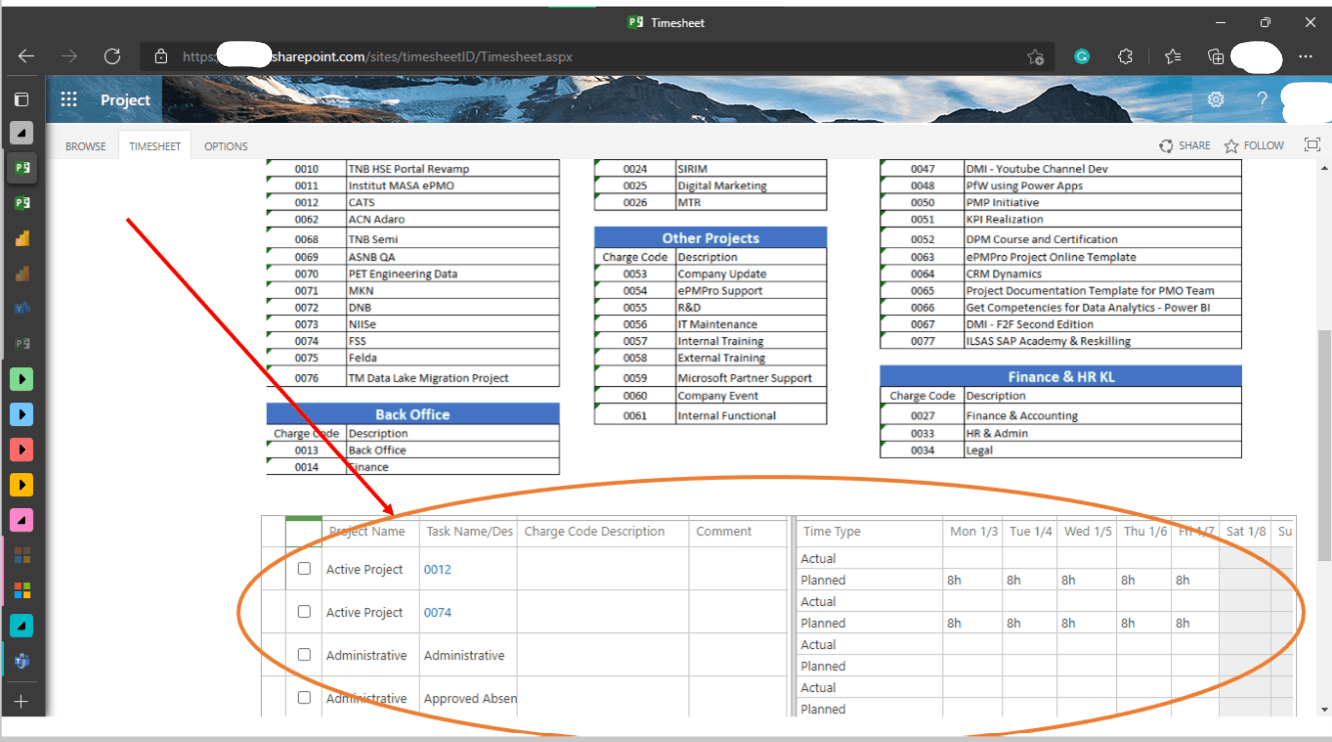Viewport: 1332px width, 742px height.
Task: View site information lock icon
Action: [161, 57]
